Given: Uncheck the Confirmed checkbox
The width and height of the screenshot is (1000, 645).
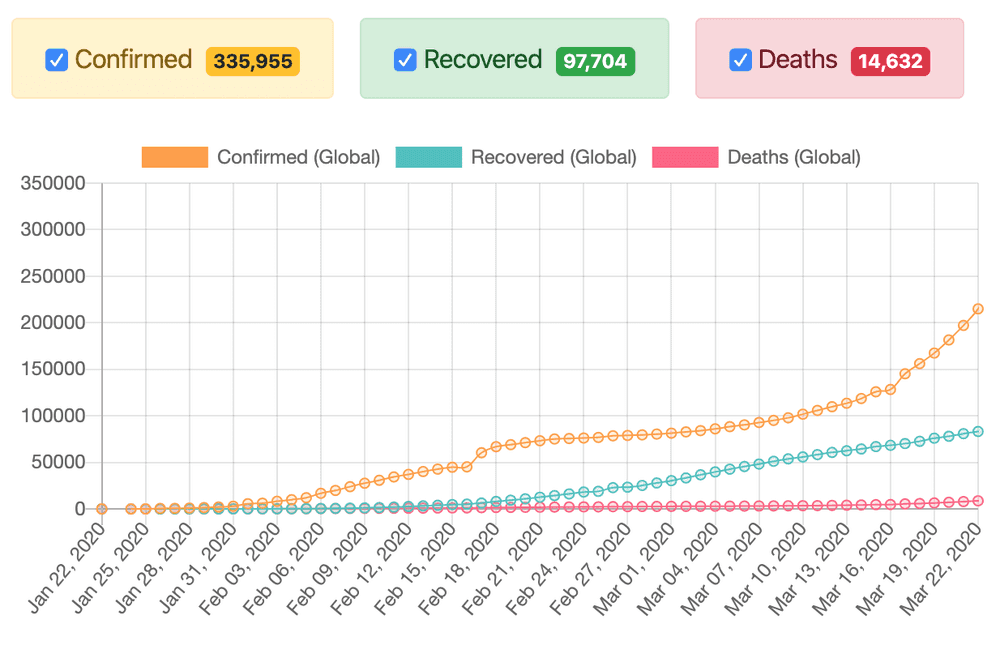Looking at the screenshot, I should click(x=57, y=61).
